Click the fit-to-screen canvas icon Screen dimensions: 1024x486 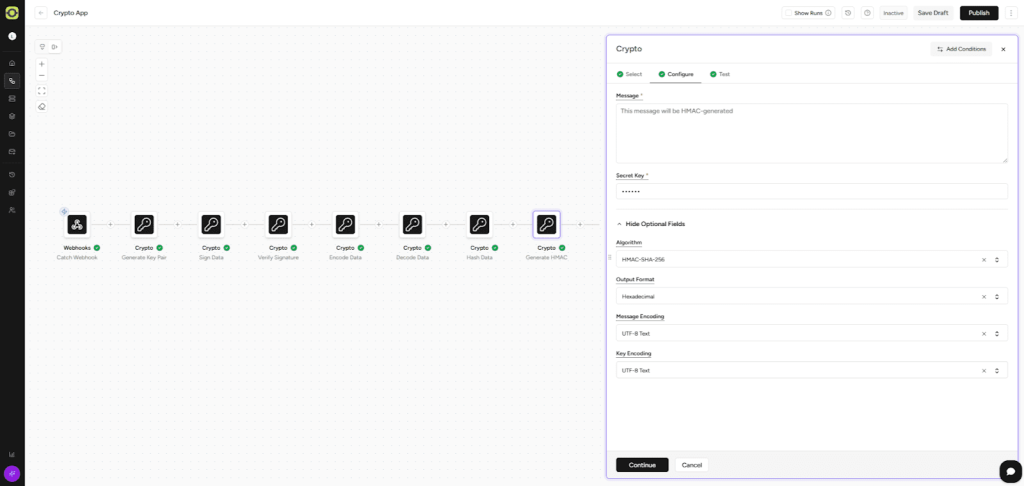click(x=42, y=91)
